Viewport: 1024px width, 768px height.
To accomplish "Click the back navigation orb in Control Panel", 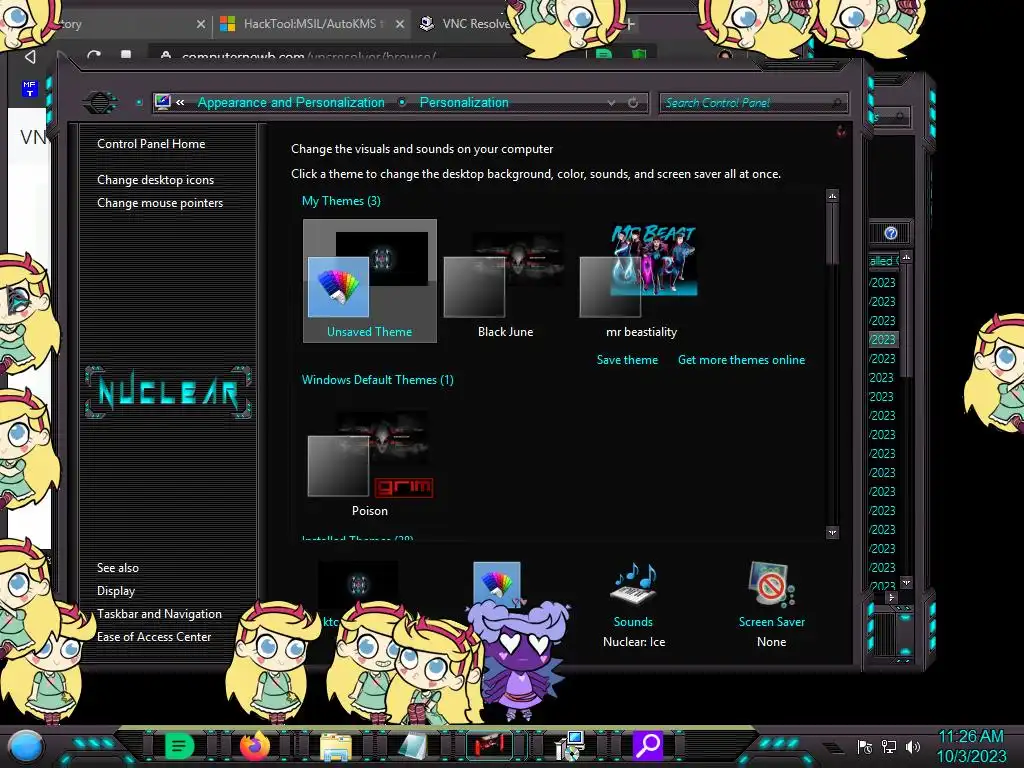I will [99, 102].
